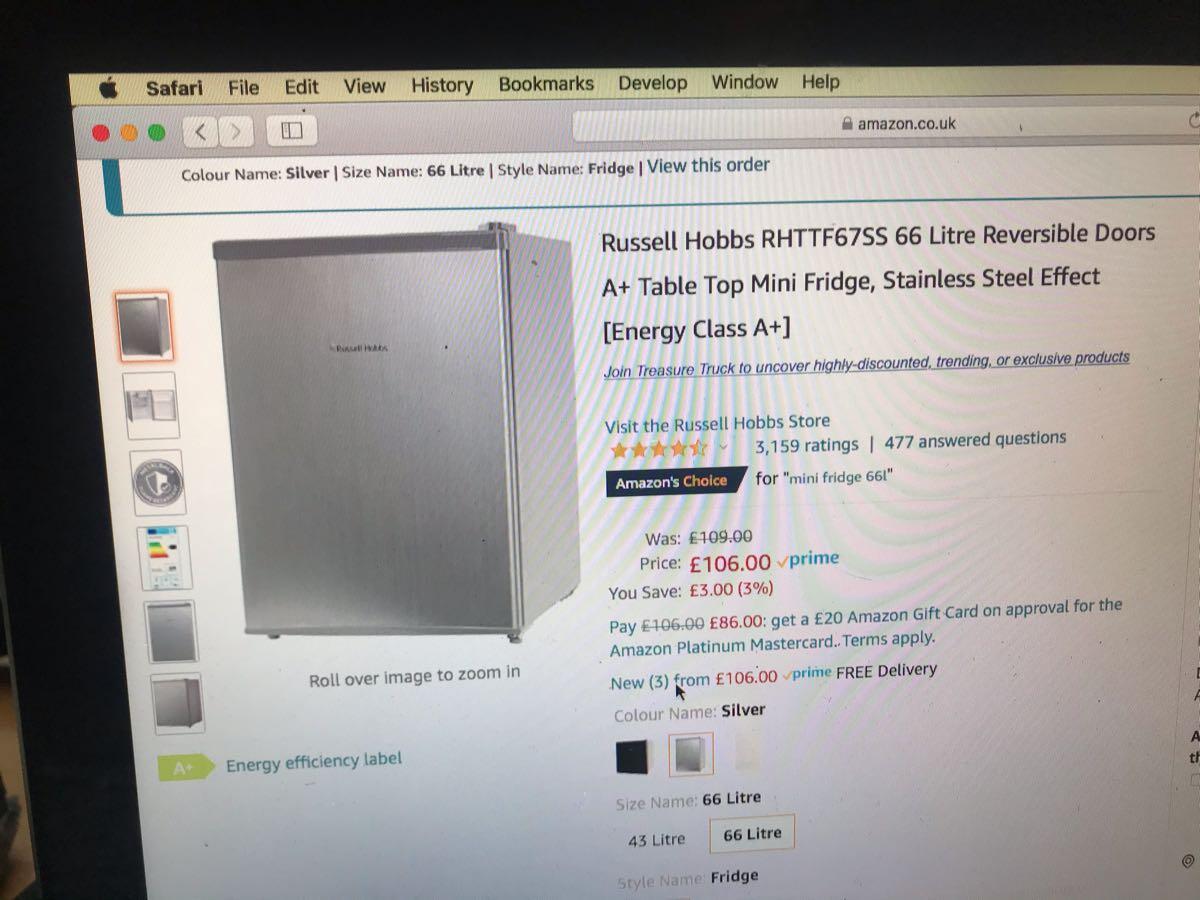Image resolution: width=1200 pixels, height=900 pixels.
Task: Choose the black colour swatch
Action: 632,757
